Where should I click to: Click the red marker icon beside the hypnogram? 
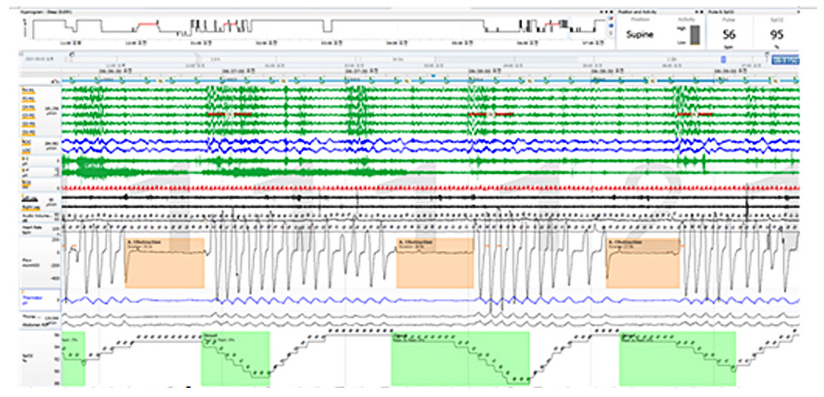click(610, 18)
